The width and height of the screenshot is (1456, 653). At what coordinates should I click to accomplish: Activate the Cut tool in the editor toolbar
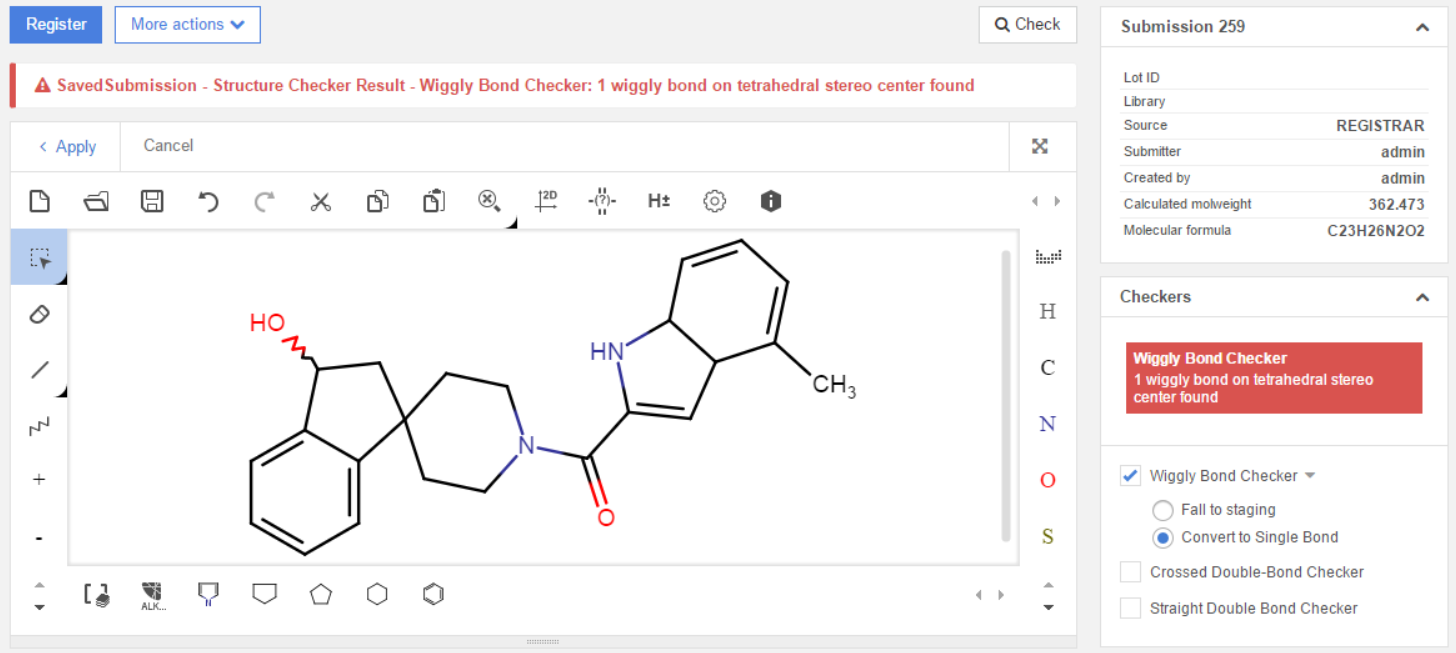(321, 201)
